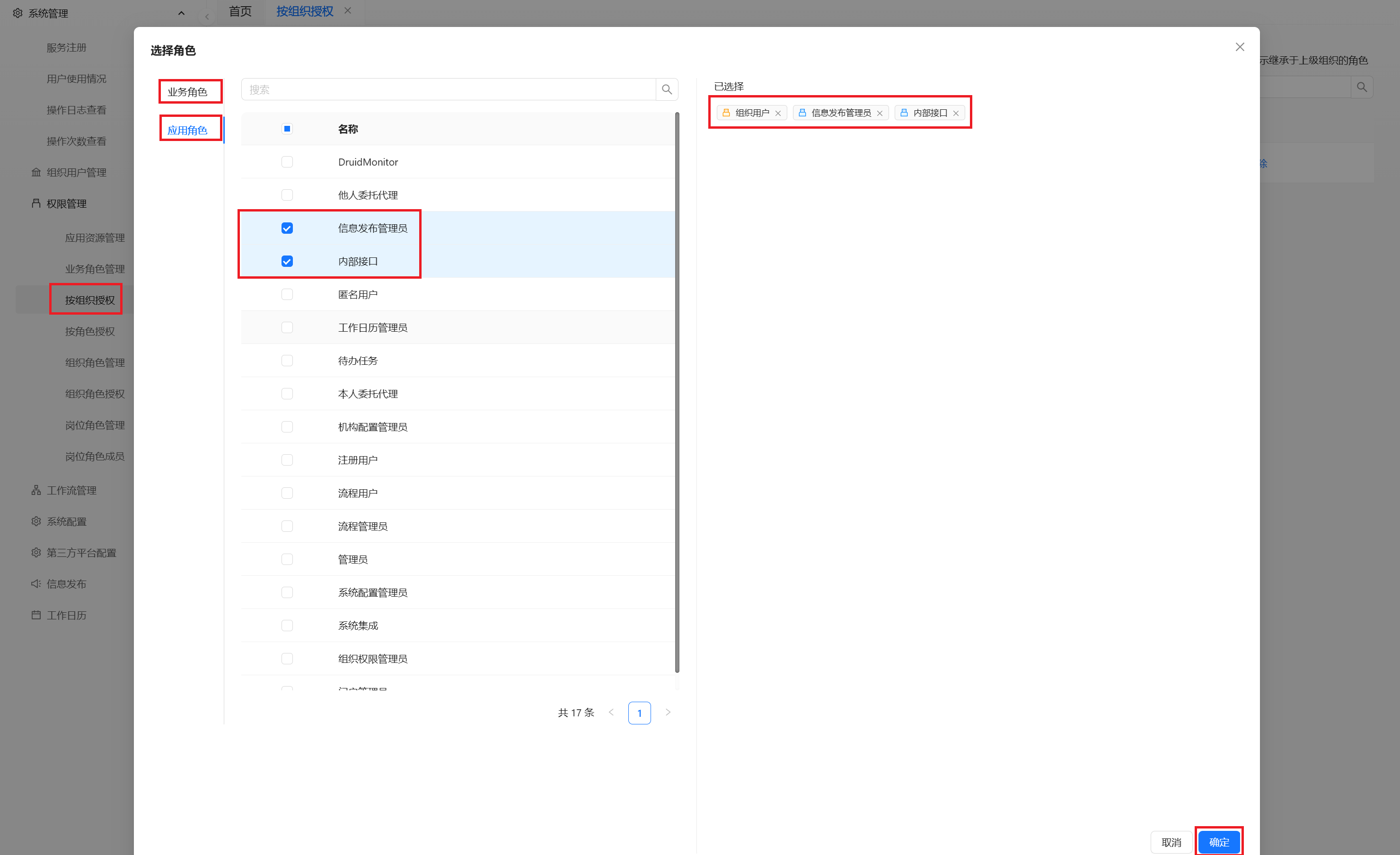Open 用户使用情况 in the sidebar

point(76,79)
